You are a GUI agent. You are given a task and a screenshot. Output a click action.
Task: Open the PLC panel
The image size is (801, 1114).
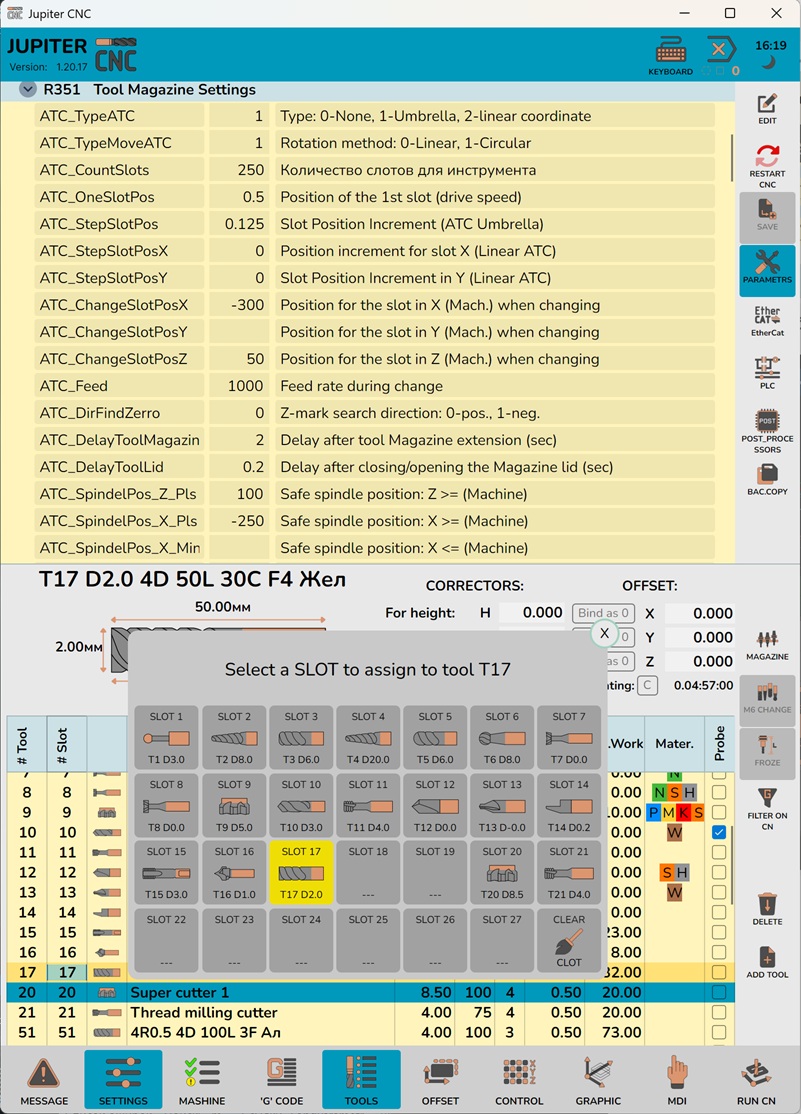[x=767, y=373]
